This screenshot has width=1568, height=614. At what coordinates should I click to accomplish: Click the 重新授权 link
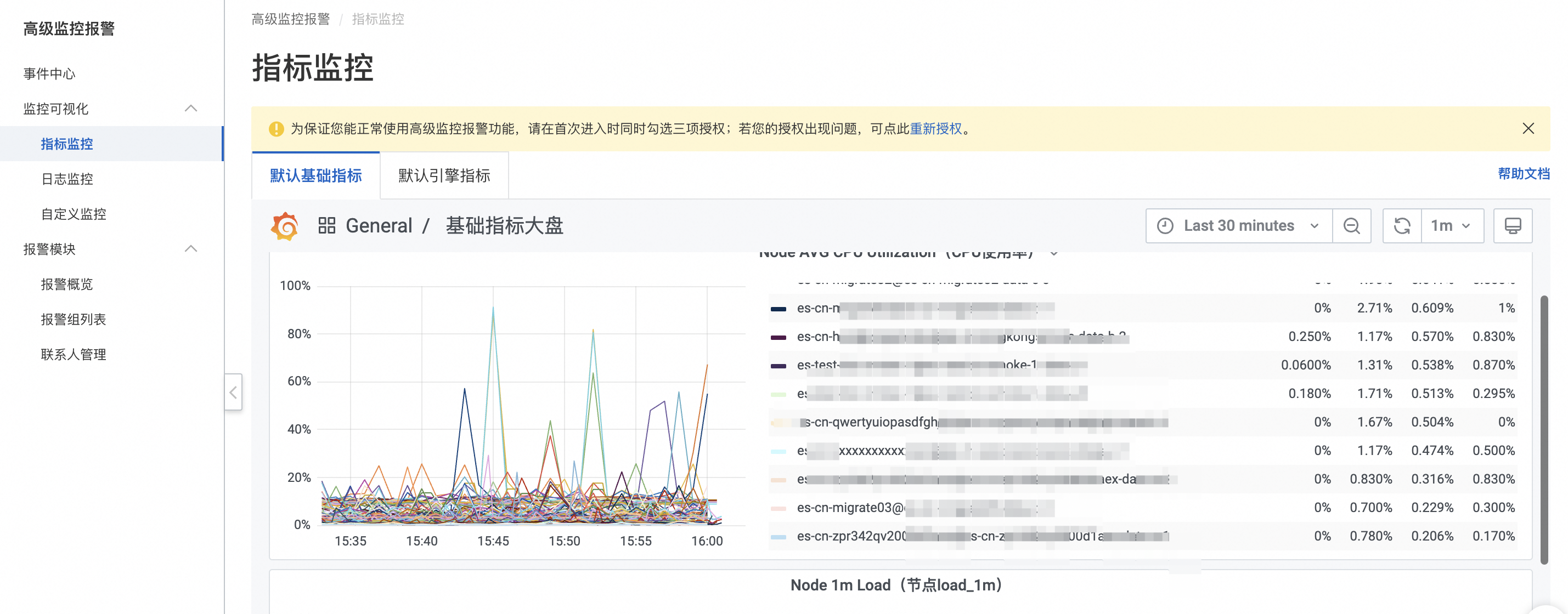pos(935,129)
